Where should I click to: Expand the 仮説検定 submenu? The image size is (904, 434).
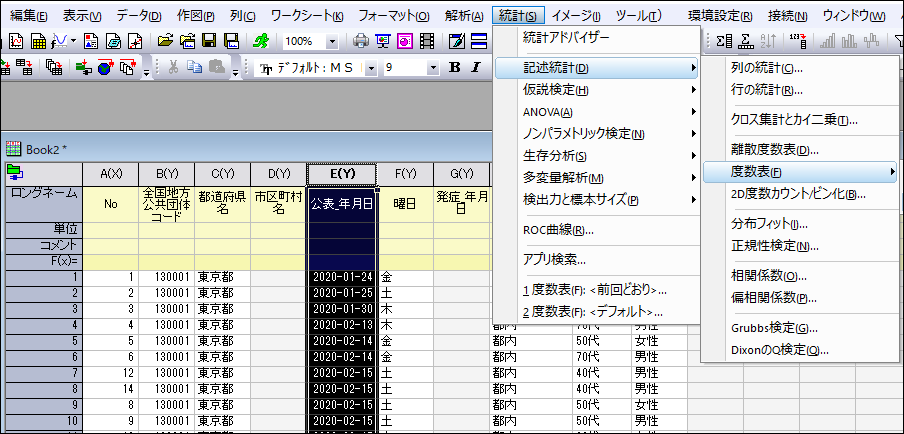(596, 90)
